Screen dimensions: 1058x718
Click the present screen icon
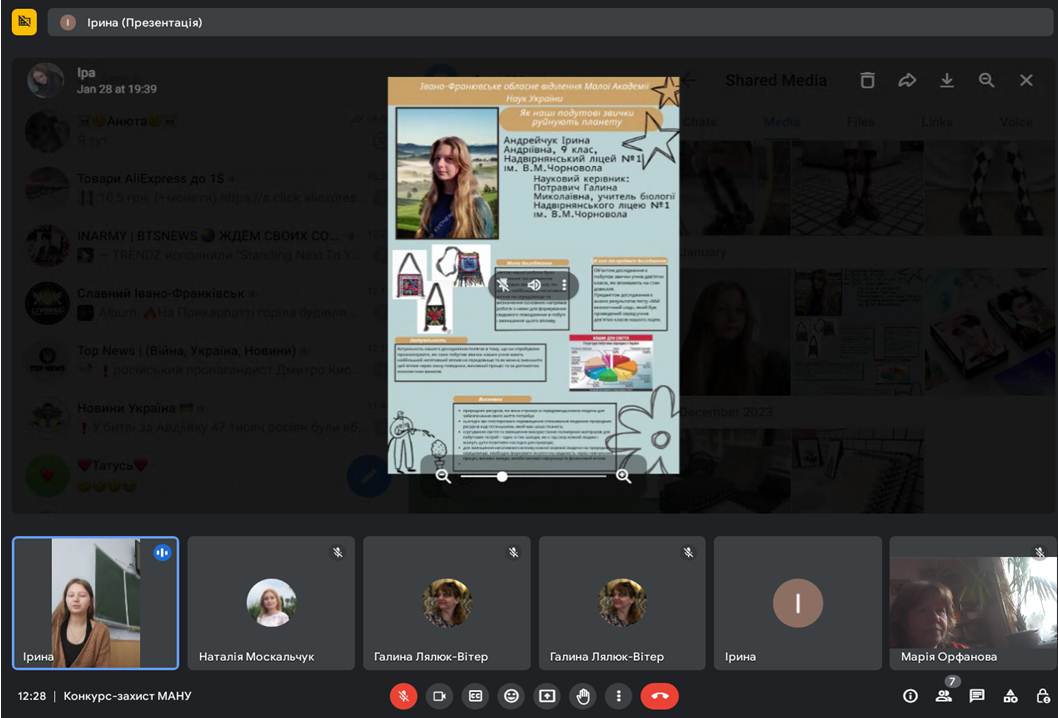click(x=547, y=696)
